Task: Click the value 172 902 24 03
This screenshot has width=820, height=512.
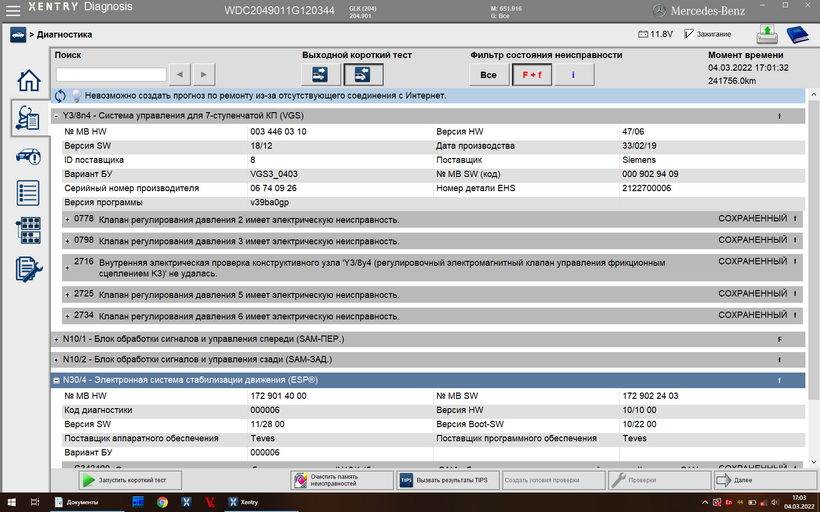Action: [x=650, y=396]
